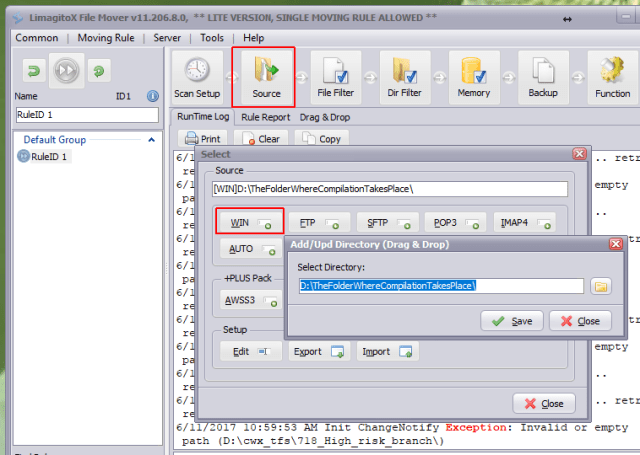Viewport: 640px width, 455px height.
Task: Save the selected directory
Action: [x=512, y=321]
